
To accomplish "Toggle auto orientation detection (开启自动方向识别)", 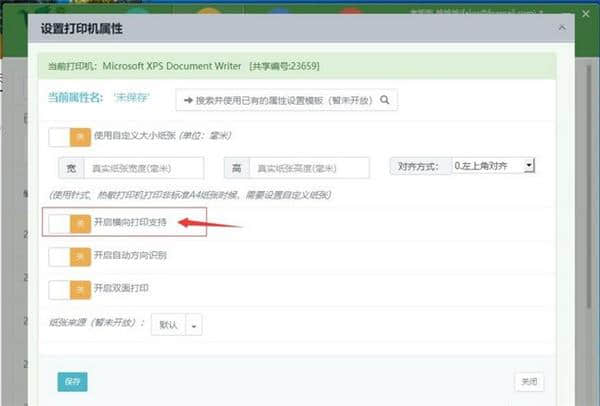I will pos(70,256).
